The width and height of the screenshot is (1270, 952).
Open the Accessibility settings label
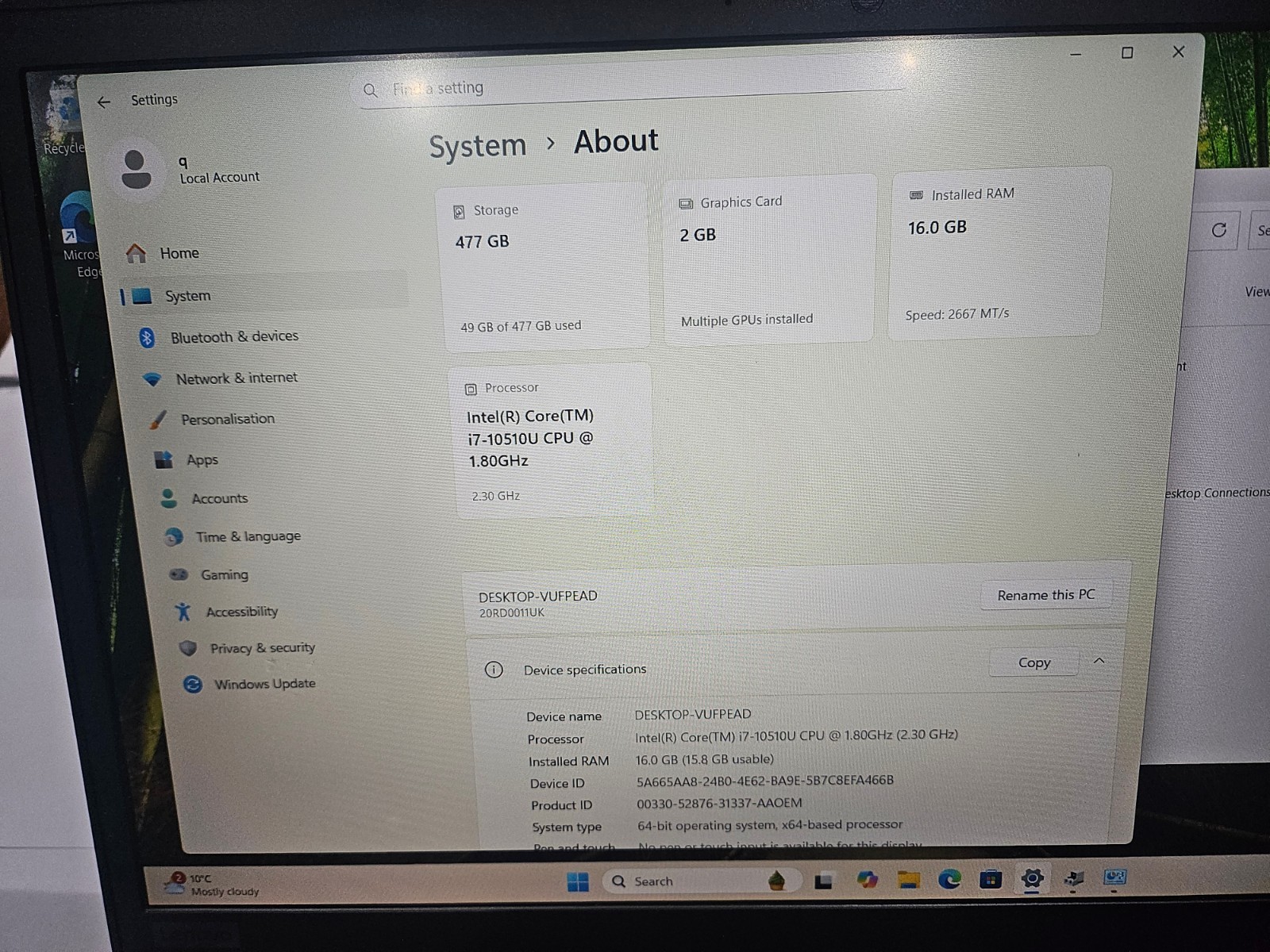click(x=242, y=612)
